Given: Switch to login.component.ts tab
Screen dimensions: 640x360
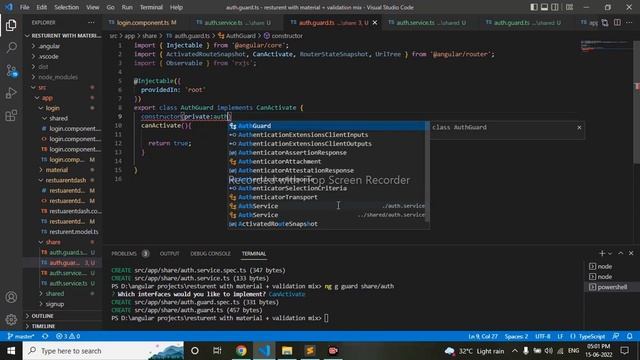Looking at the screenshot, I should coord(142,22).
